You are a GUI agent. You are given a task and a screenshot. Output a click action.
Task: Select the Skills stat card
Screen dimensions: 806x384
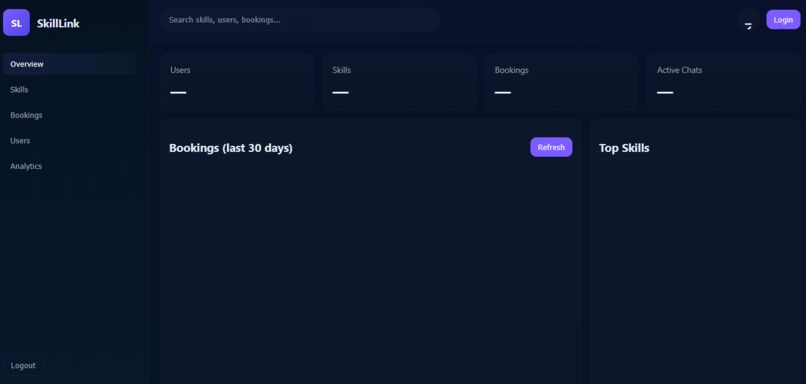tap(399, 82)
